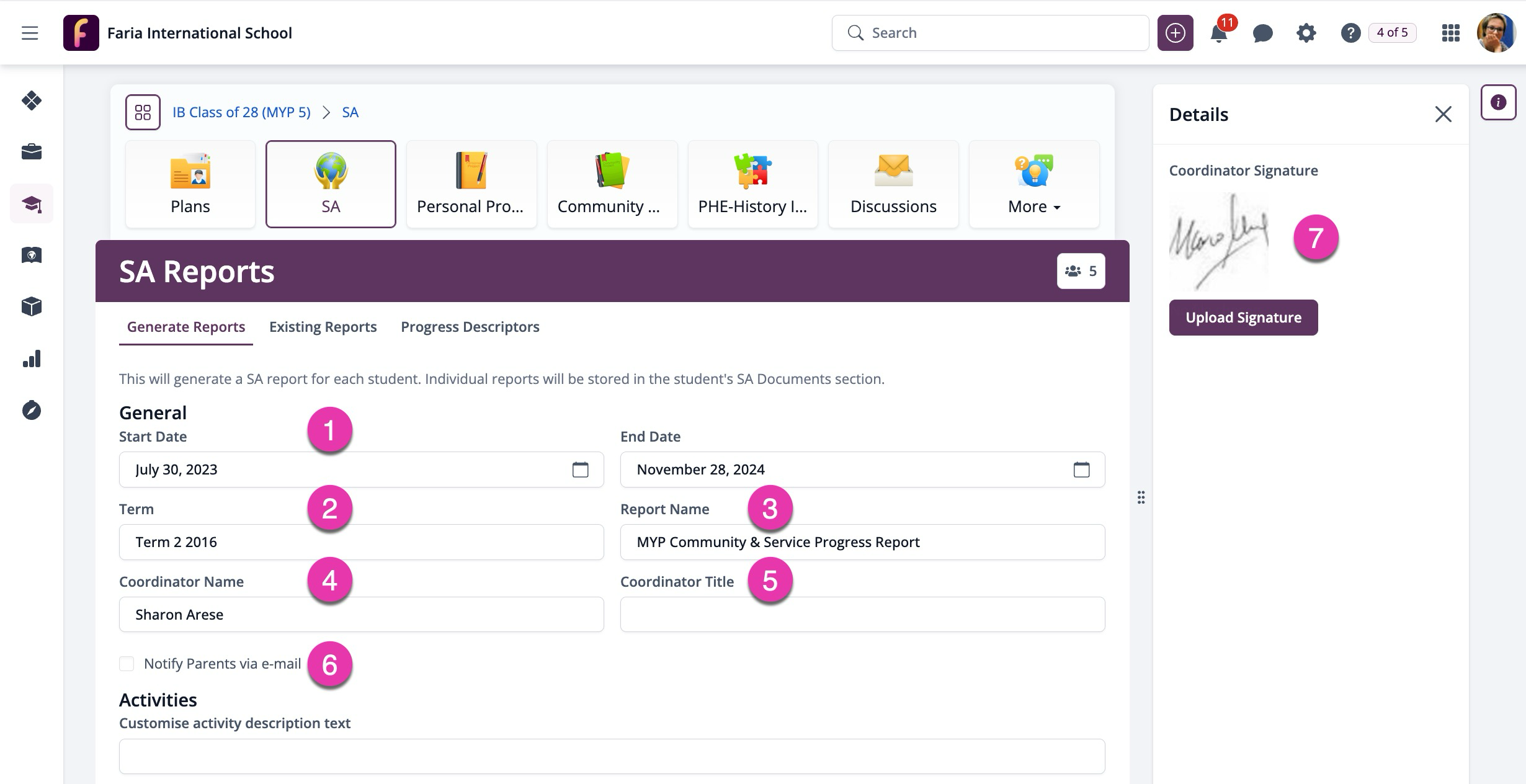
Task: Toggle the info panel button
Action: (1498, 102)
